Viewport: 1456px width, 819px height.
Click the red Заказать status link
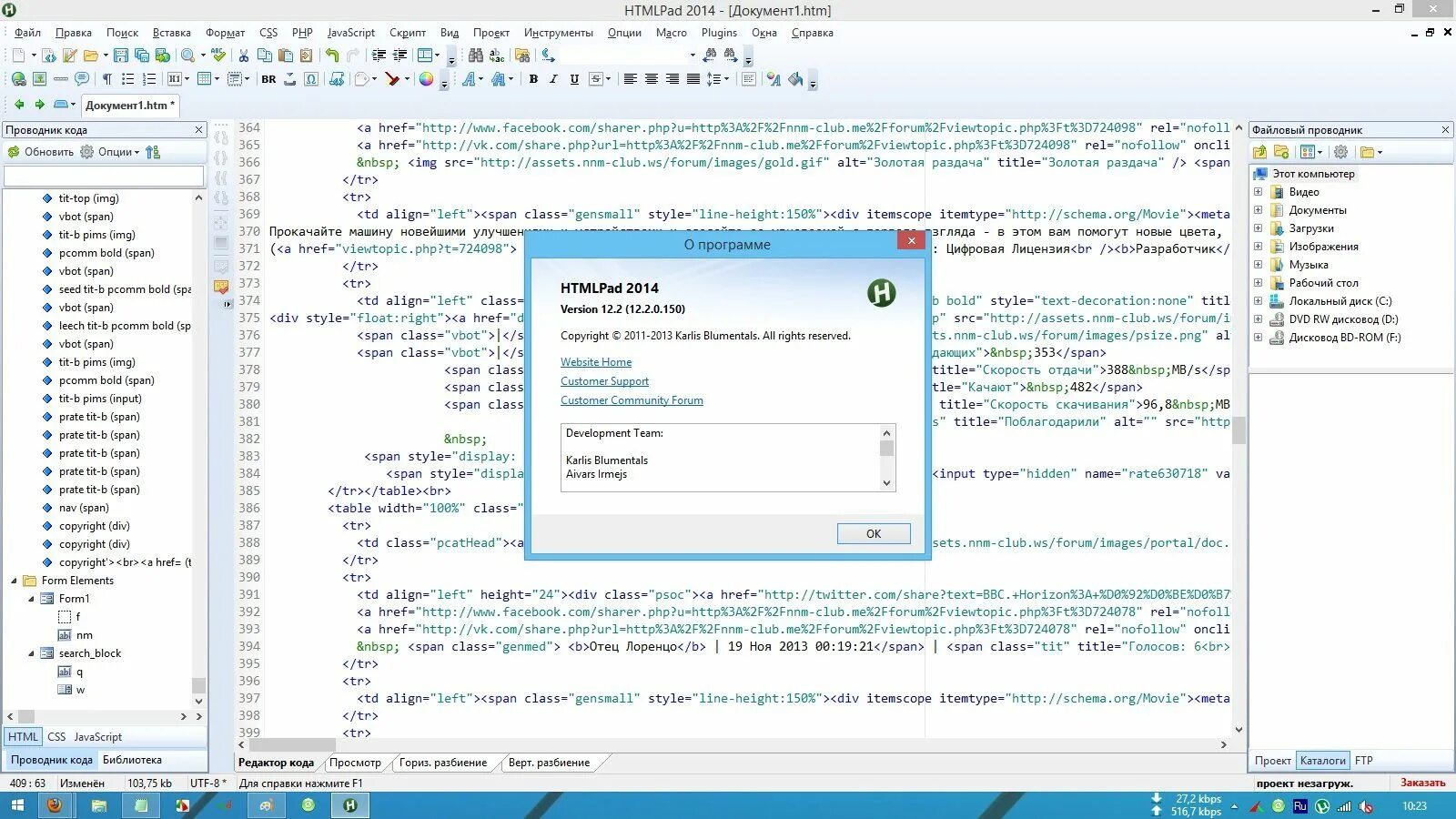1422,783
